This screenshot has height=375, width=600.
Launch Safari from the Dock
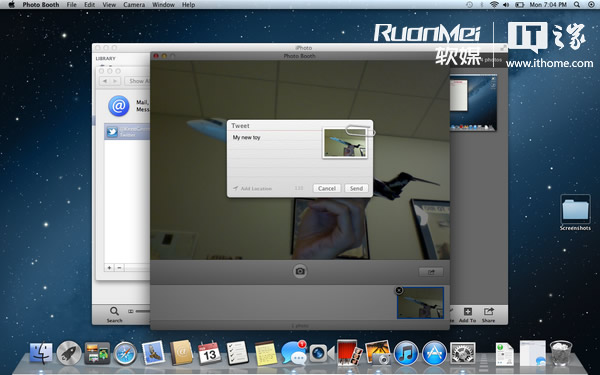(x=125, y=353)
